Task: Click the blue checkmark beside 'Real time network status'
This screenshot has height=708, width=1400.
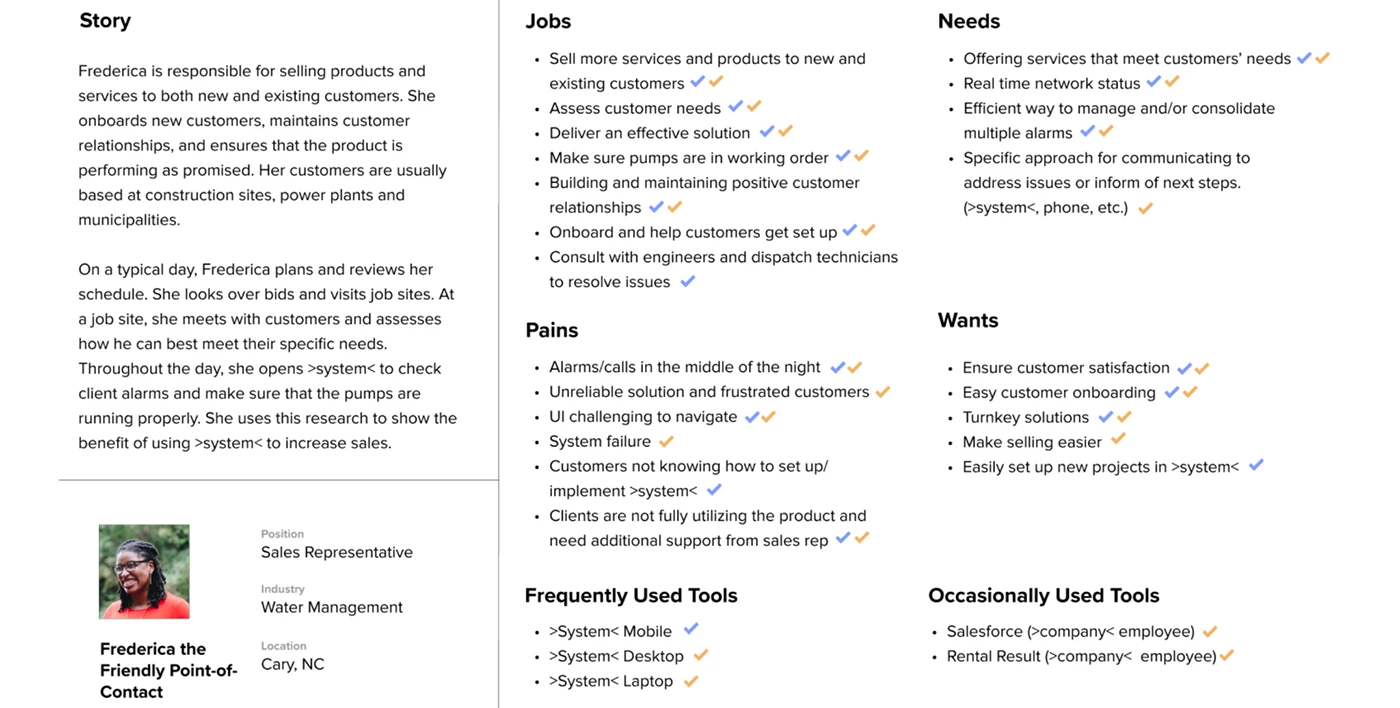Action: [x=1154, y=81]
